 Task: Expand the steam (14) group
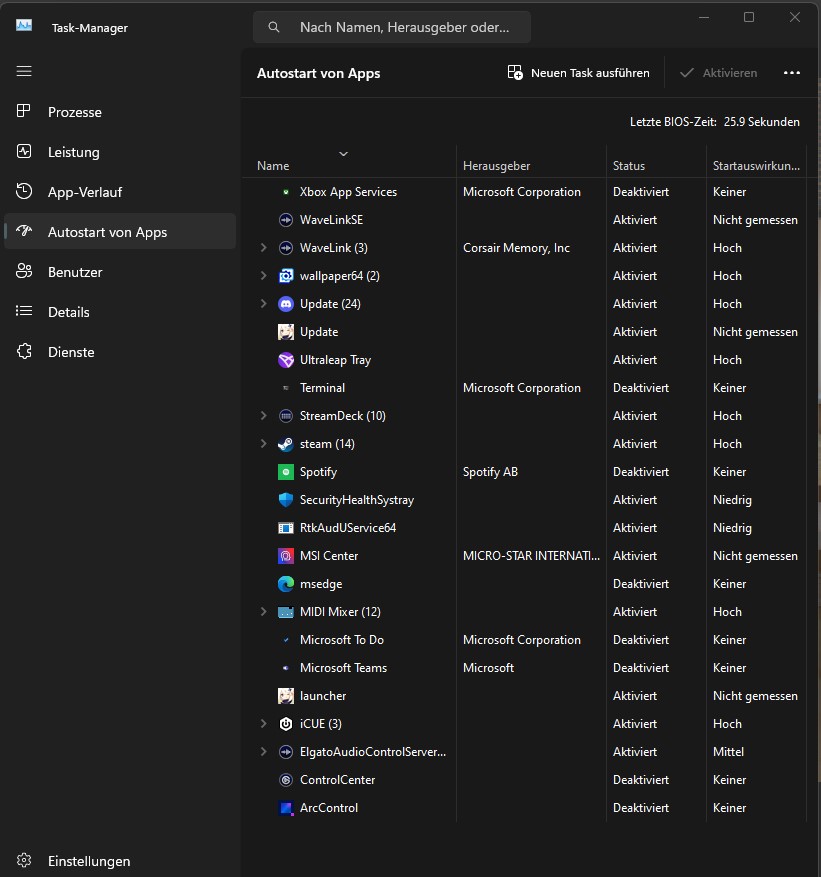263,444
